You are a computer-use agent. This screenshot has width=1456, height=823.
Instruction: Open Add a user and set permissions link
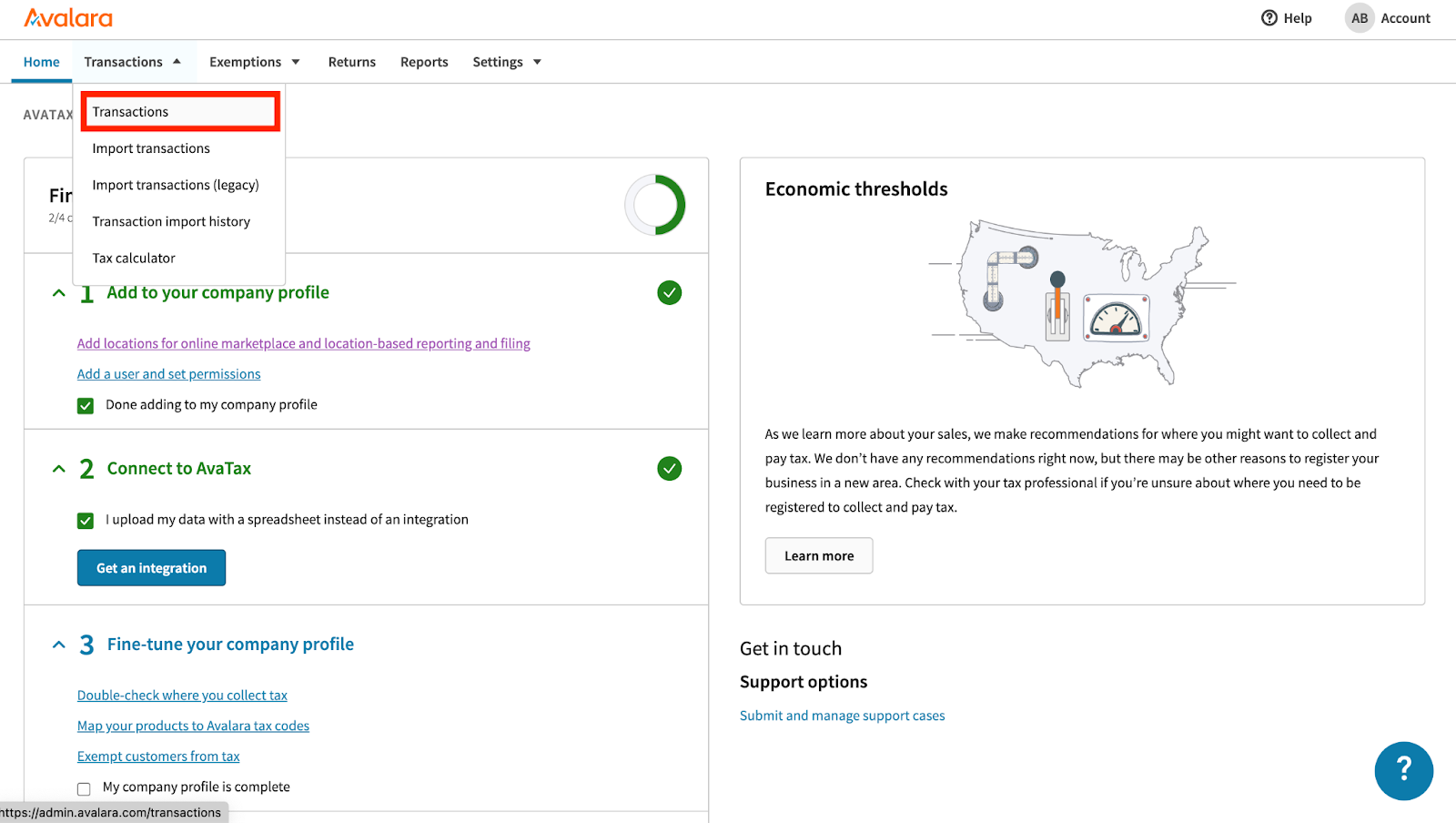point(169,374)
